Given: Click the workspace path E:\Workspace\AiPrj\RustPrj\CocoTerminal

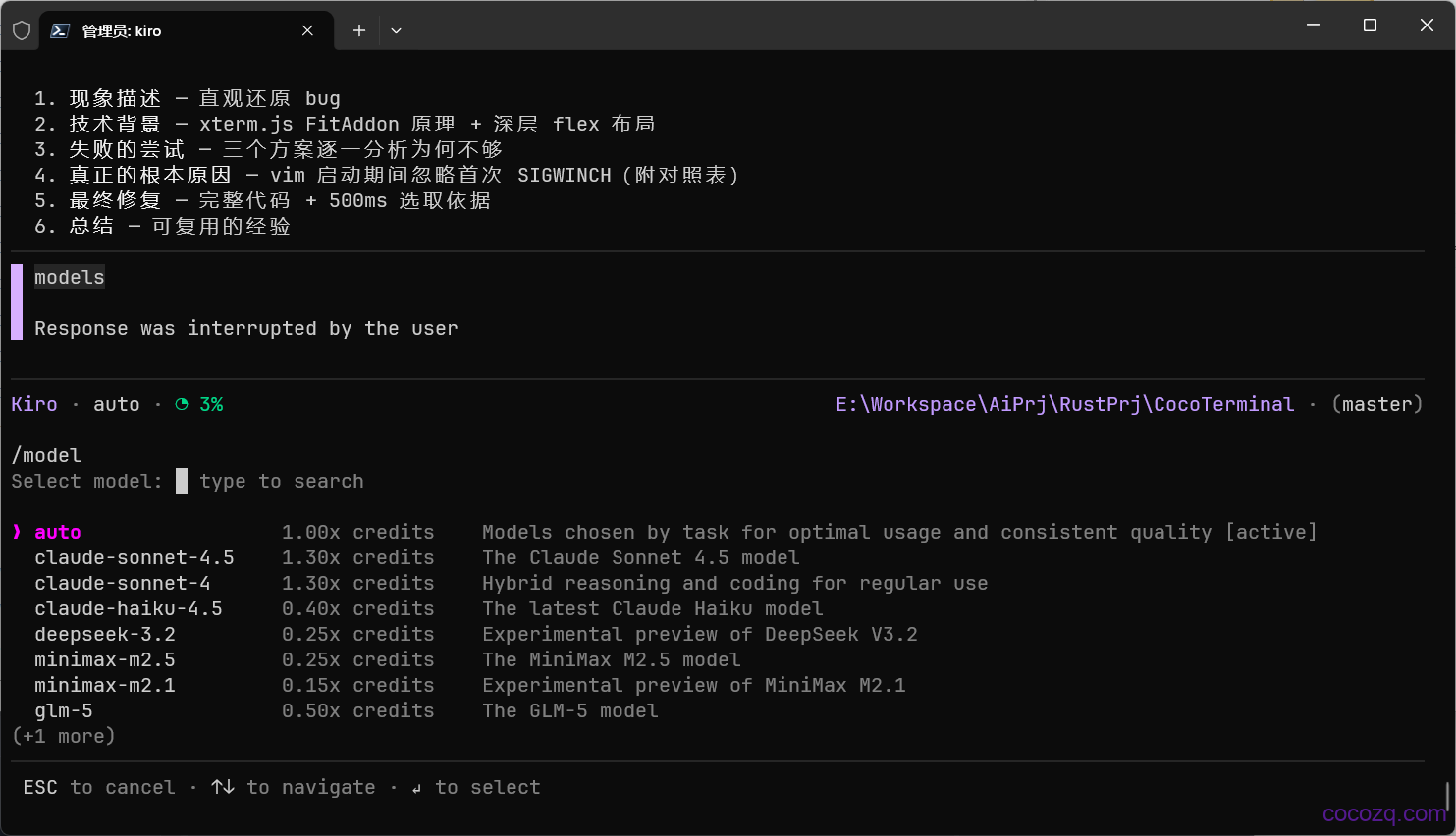Looking at the screenshot, I should pyautogui.click(x=1065, y=404).
